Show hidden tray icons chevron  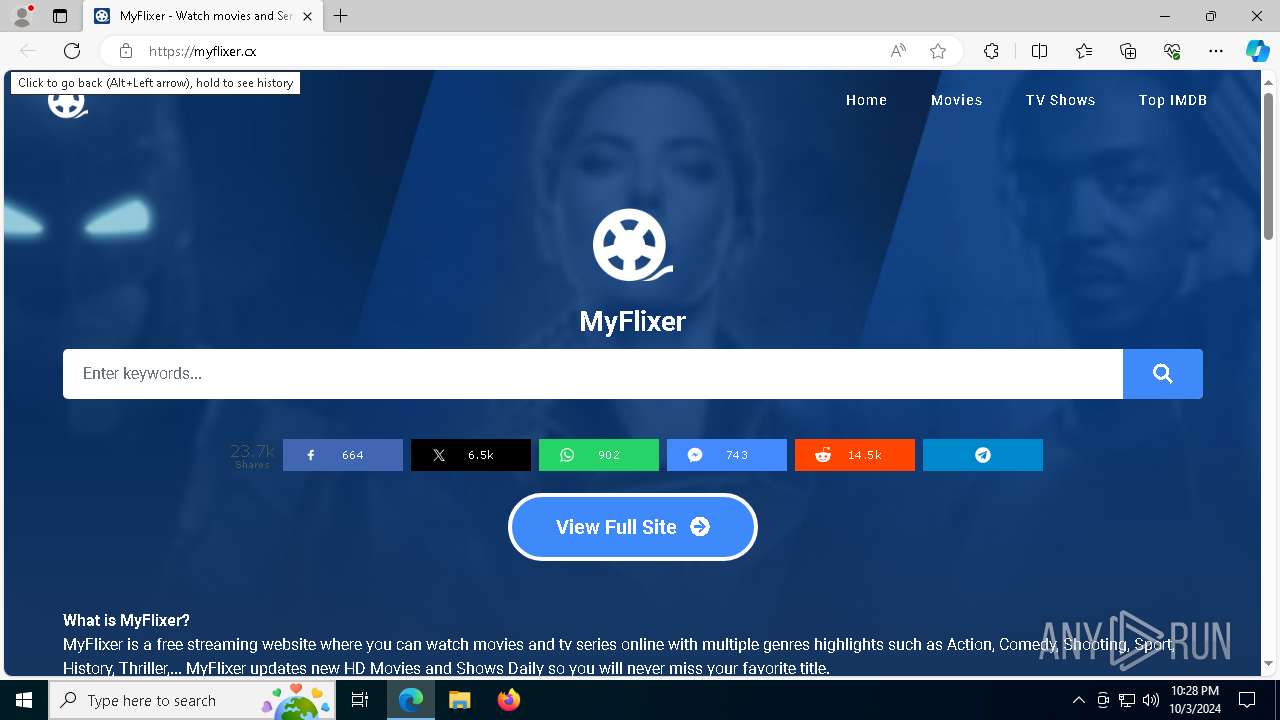(1078, 700)
